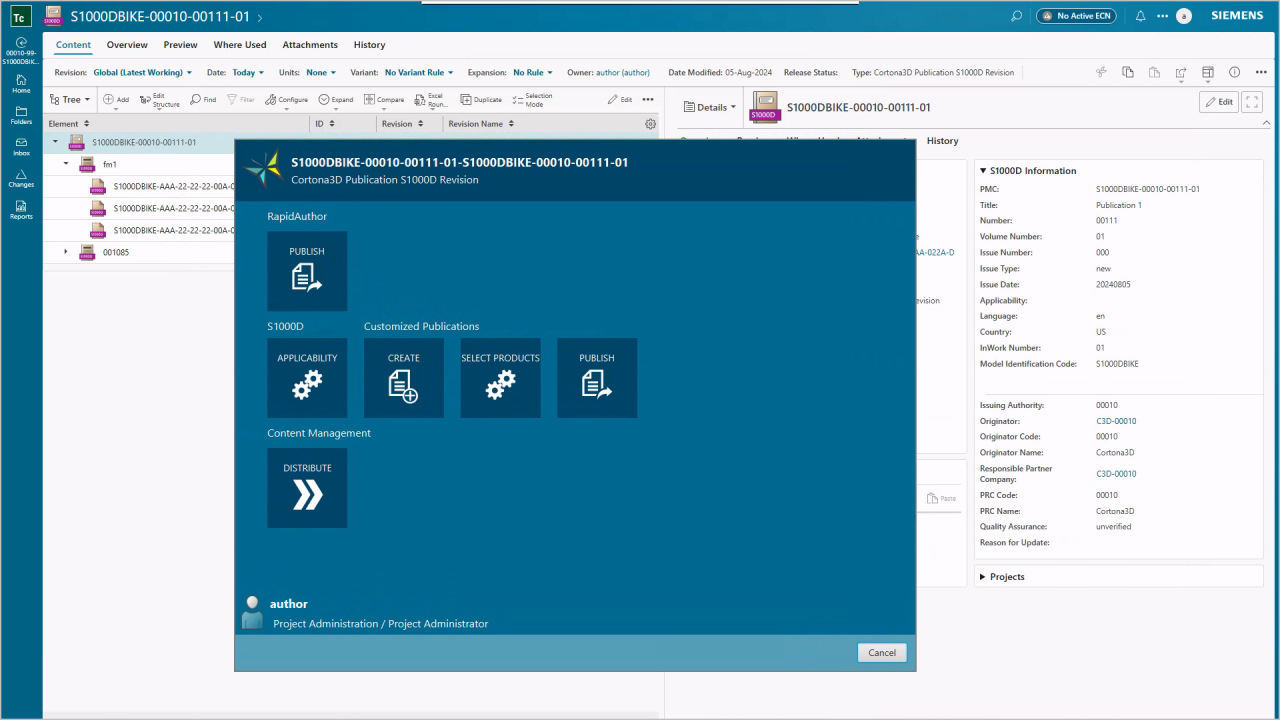Open the Share icon menu
Viewport: 1280px width, 720px height.
click(1181, 72)
